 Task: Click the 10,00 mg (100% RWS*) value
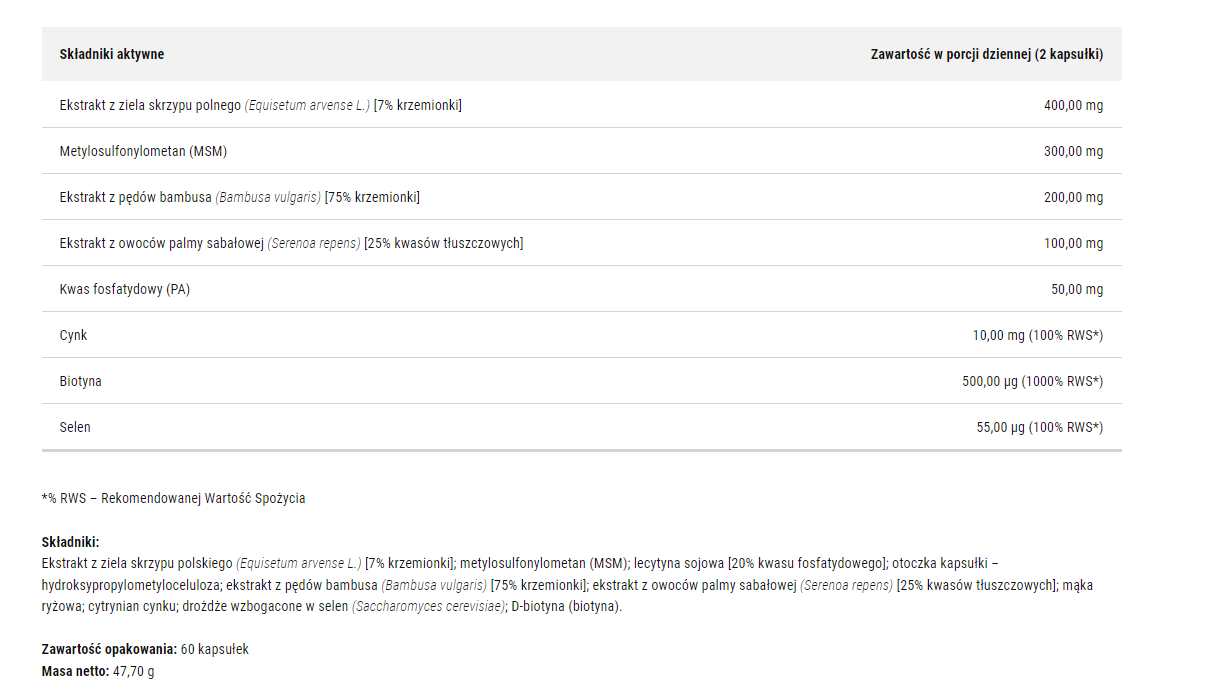1038,335
